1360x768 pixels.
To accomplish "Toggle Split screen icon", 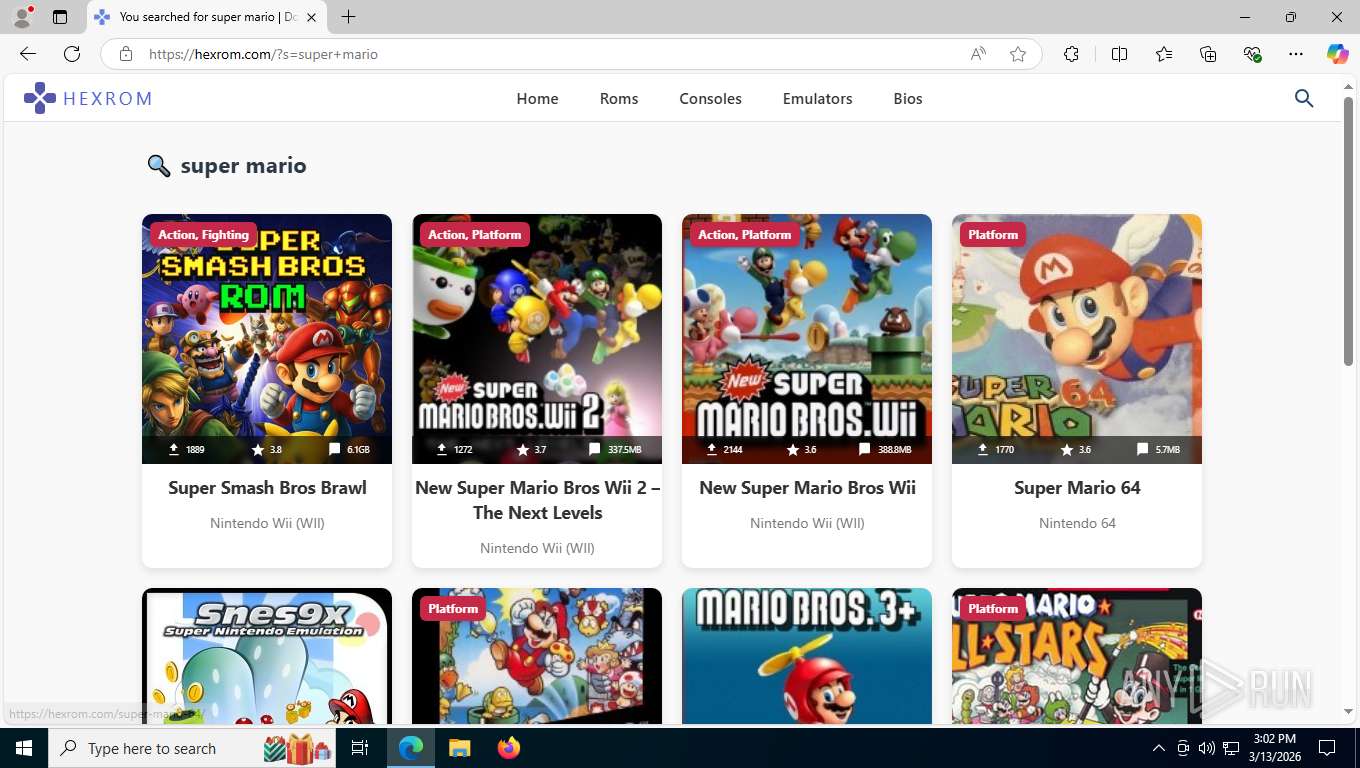I will pos(1119,54).
